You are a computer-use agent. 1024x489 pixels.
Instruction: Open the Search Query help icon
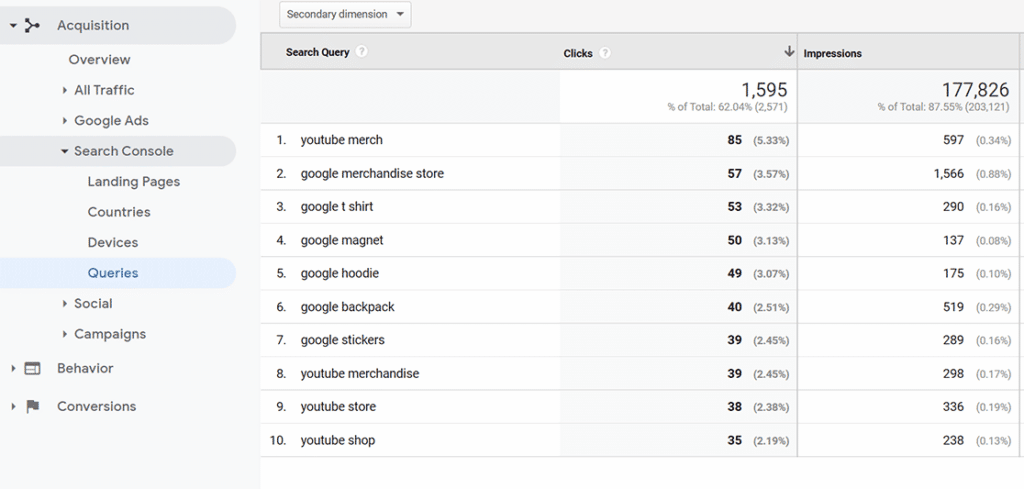click(x=361, y=52)
